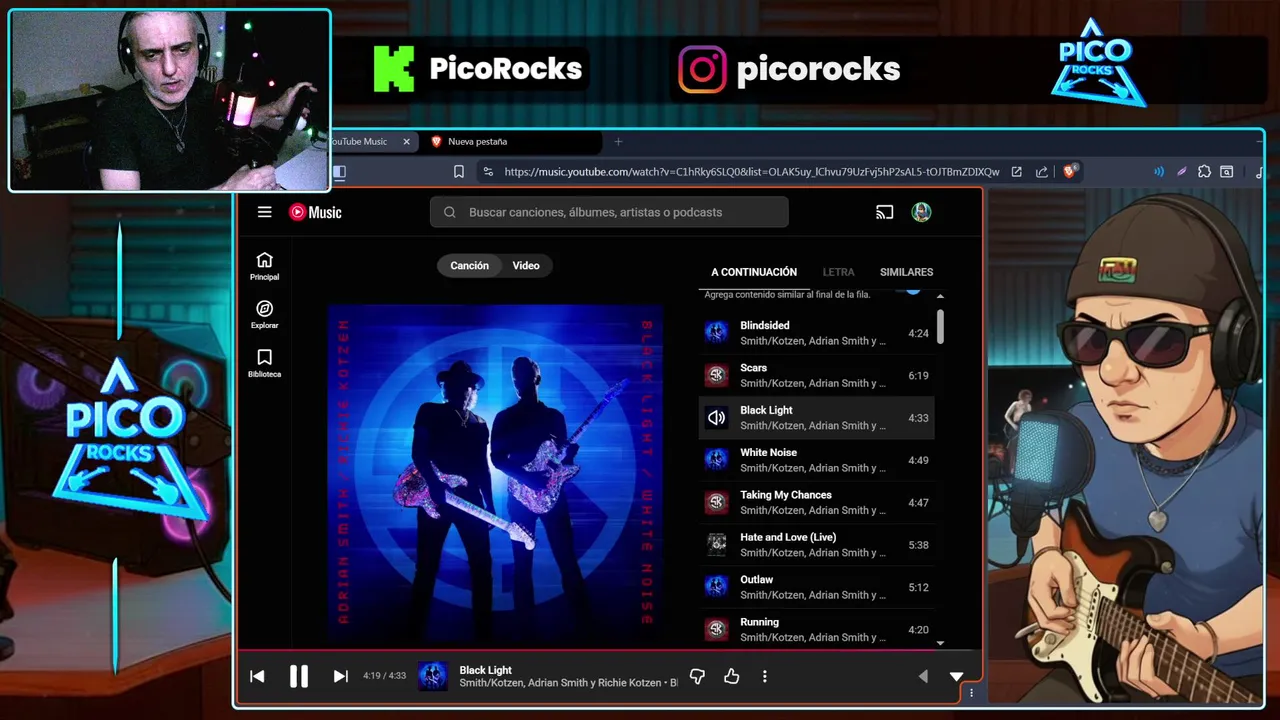Open Brave Shields lion icon
This screenshot has width=1280, height=720.
pos(1069,171)
